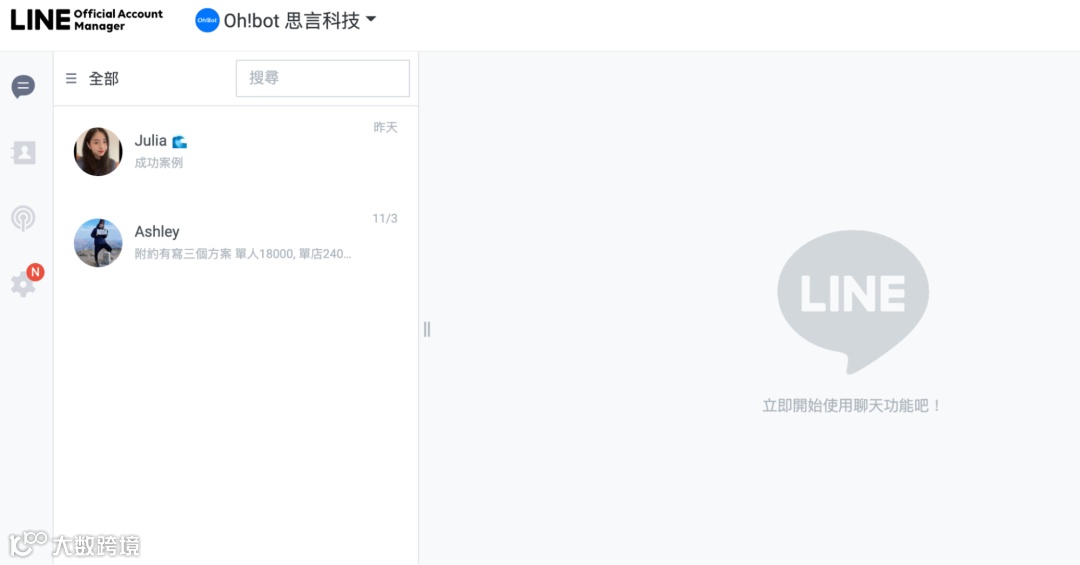Open the chat messages sidebar icon
This screenshot has width=1080, height=565.
(23, 86)
